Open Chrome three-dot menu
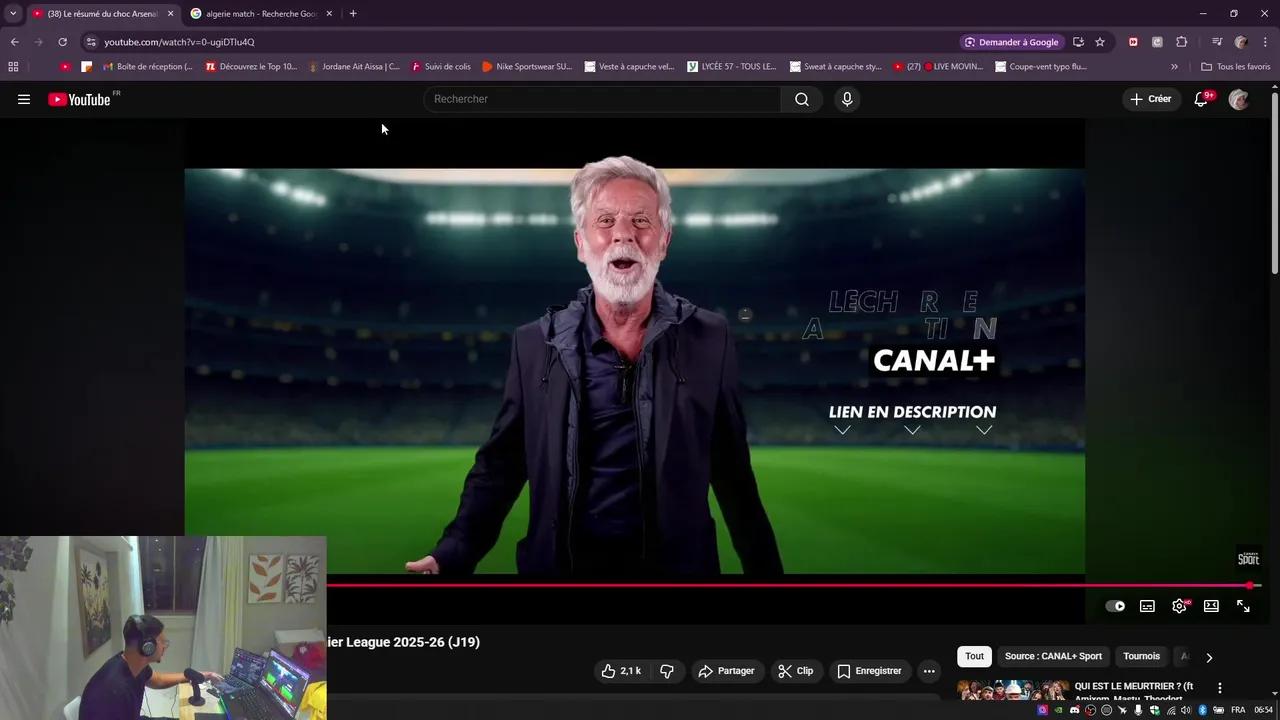This screenshot has width=1280, height=720. tap(1265, 42)
